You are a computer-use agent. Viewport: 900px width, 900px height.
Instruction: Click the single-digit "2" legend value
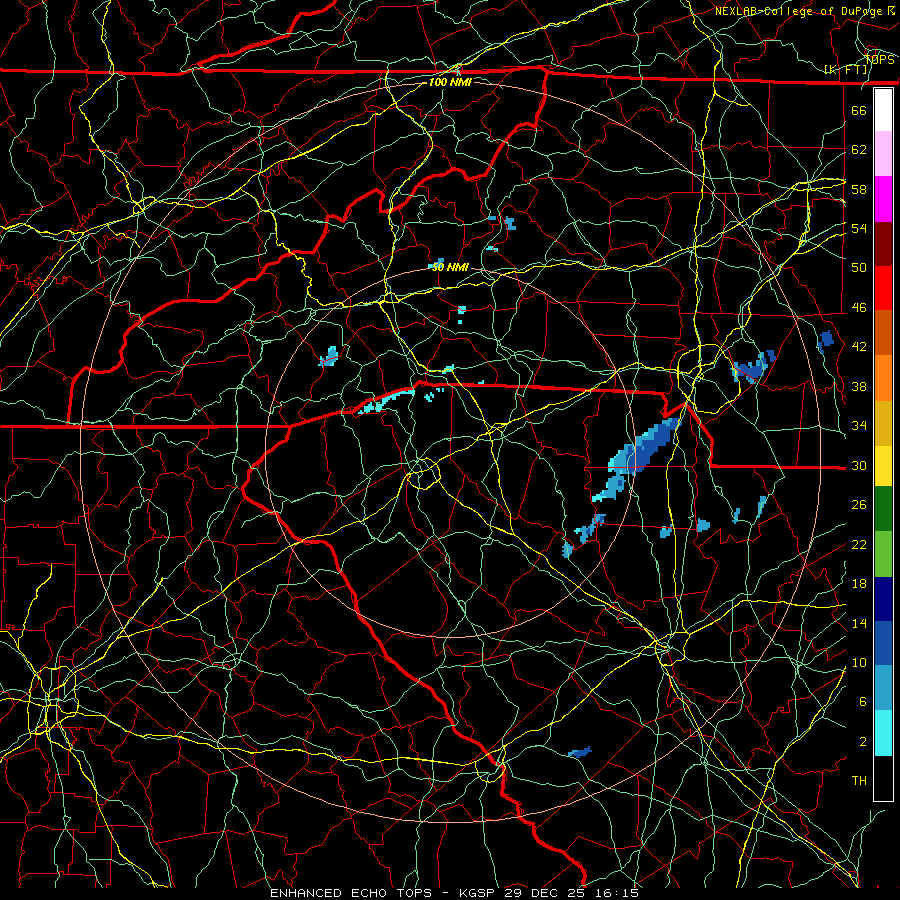click(863, 742)
